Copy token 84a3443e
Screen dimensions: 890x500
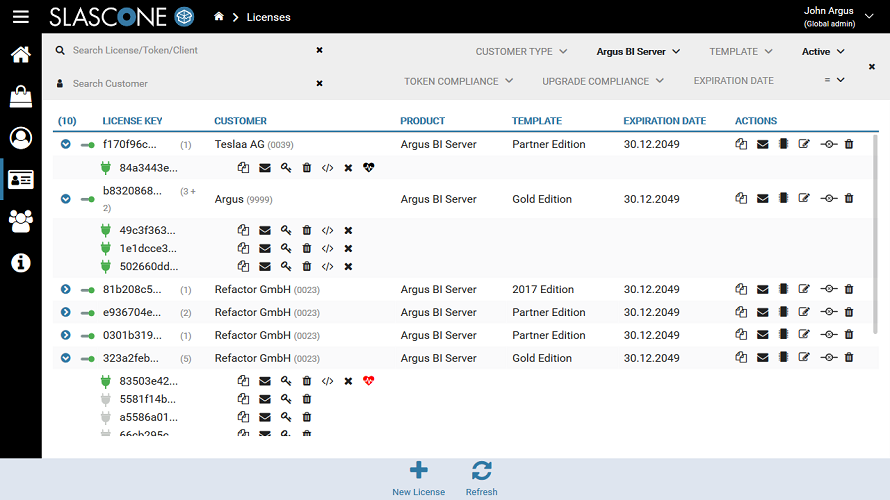pos(243,168)
